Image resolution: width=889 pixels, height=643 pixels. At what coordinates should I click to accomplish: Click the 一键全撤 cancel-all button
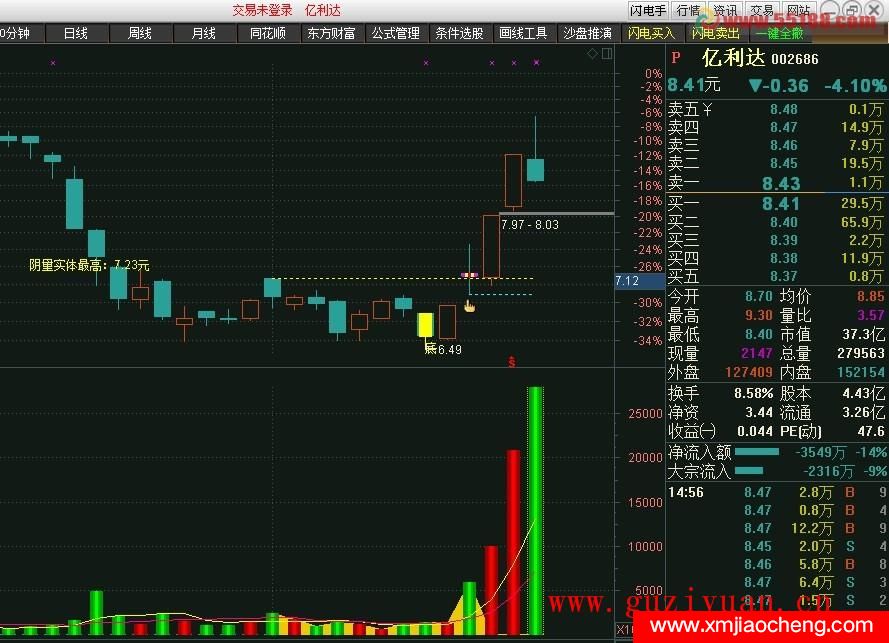click(779, 33)
